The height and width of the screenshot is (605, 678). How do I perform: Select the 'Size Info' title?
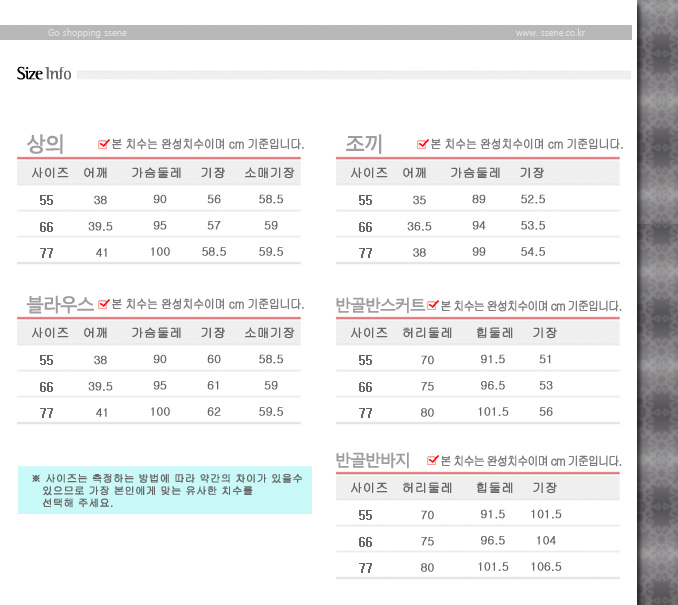click(x=44, y=74)
